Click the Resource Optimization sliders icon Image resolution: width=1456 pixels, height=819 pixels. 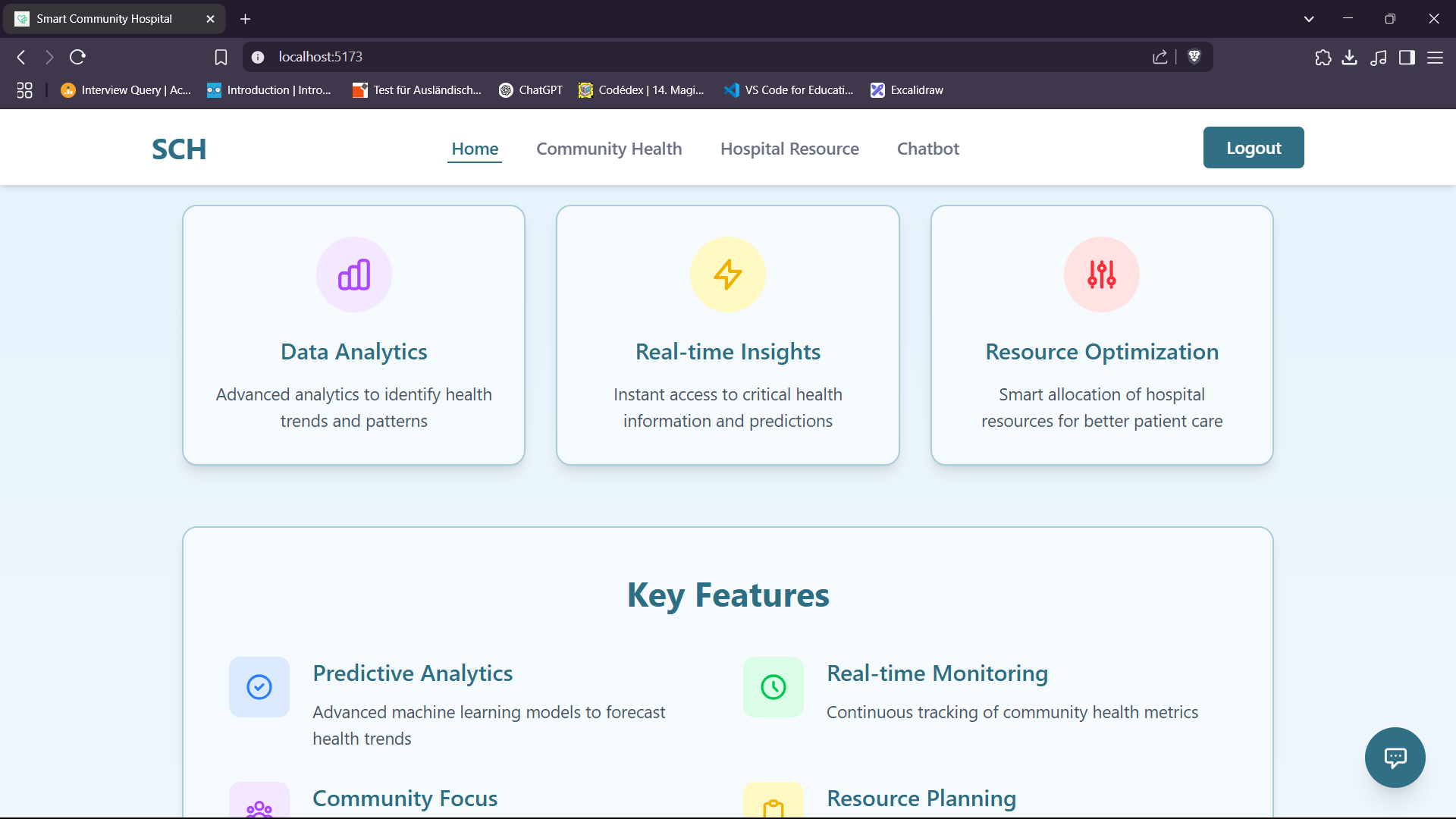click(1101, 275)
